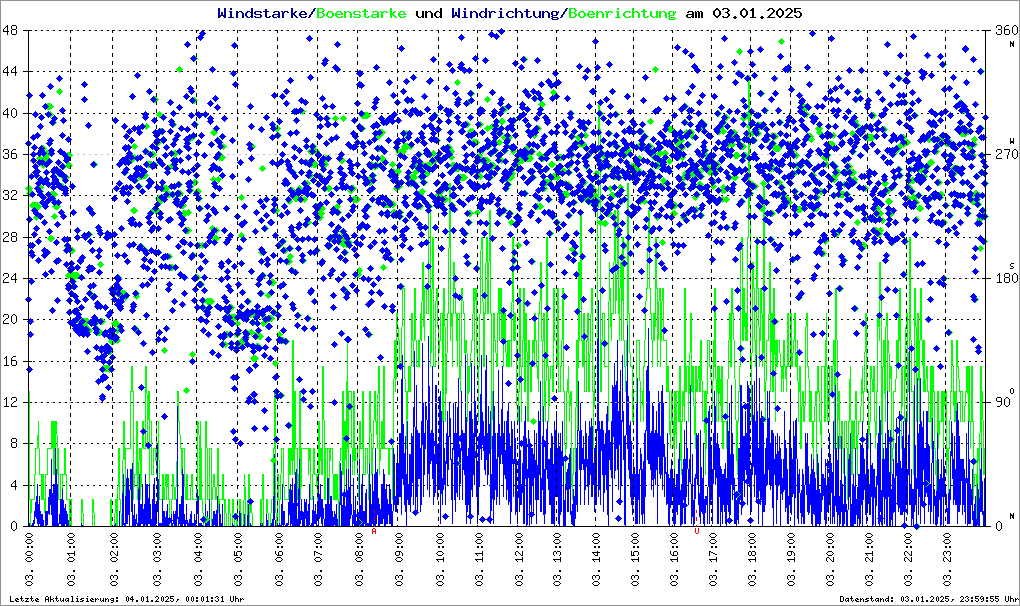The height and width of the screenshot is (606, 1020).
Task: Click the Datenstand timestamp text
Action: (x=930, y=598)
